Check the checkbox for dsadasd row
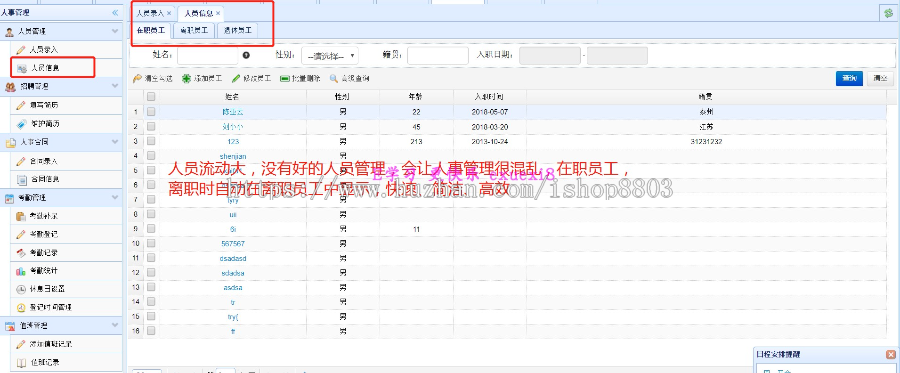This screenshot has height=373, width=900. (151, 258)
